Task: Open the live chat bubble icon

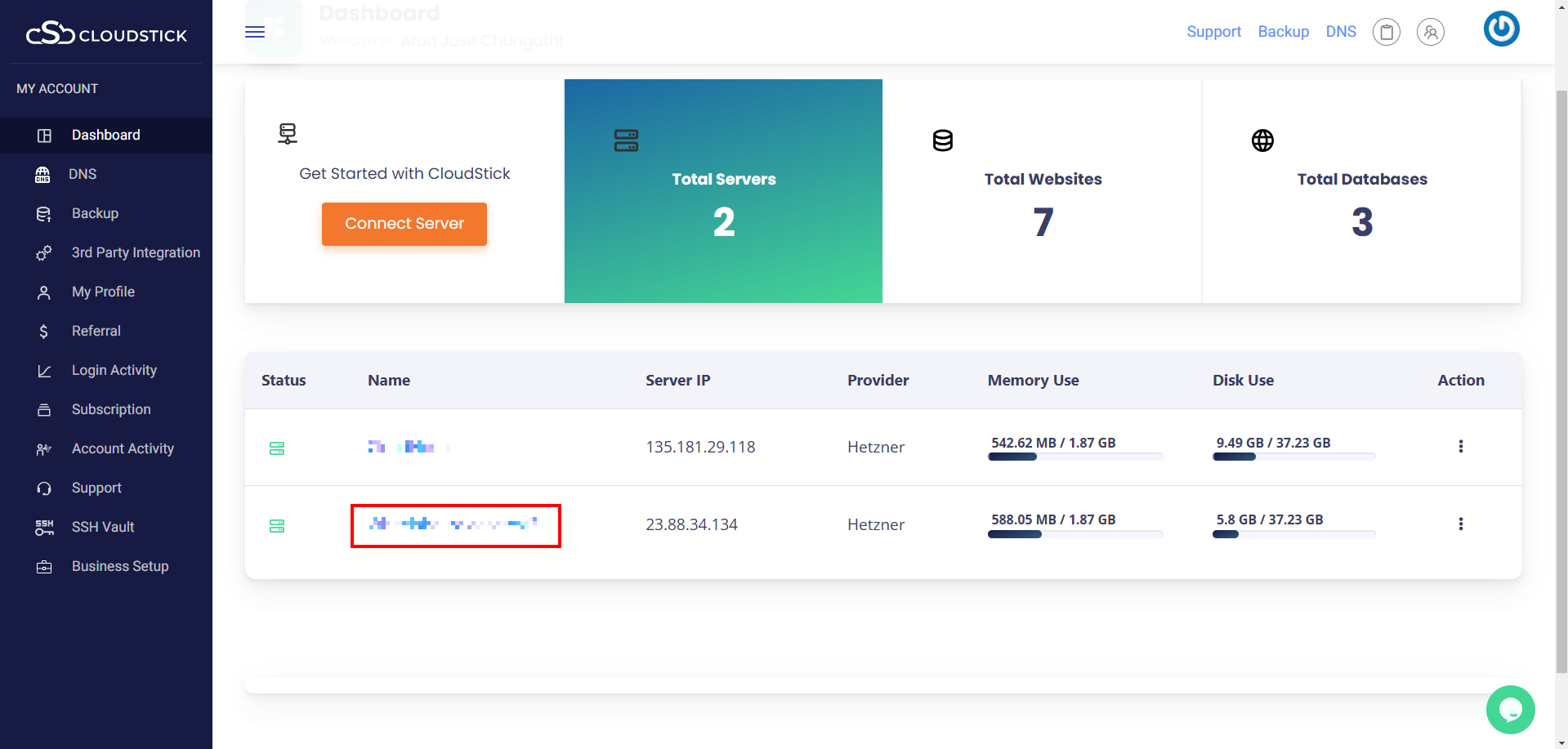Action: coord(1510,709)
